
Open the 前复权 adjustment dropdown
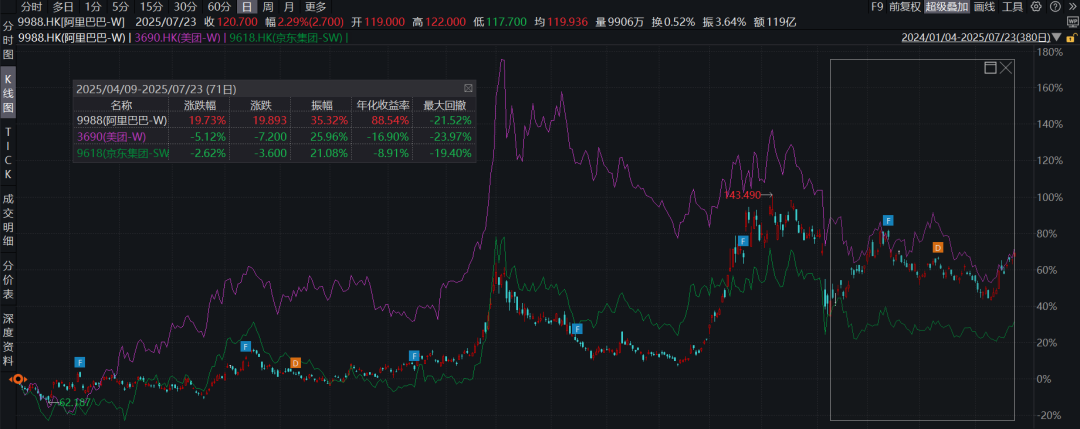coord(904,7)
